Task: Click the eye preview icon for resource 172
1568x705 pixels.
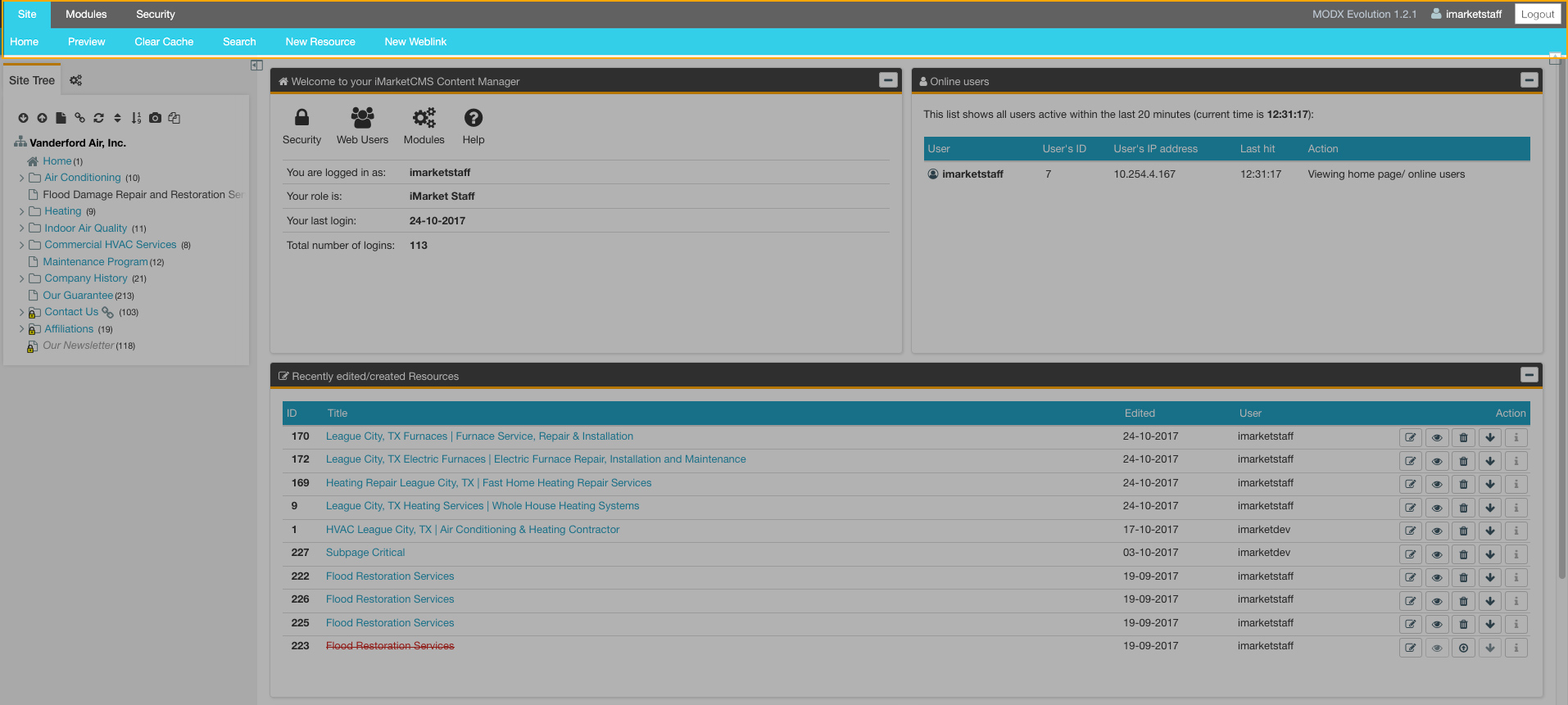Action: (1437, 461)
